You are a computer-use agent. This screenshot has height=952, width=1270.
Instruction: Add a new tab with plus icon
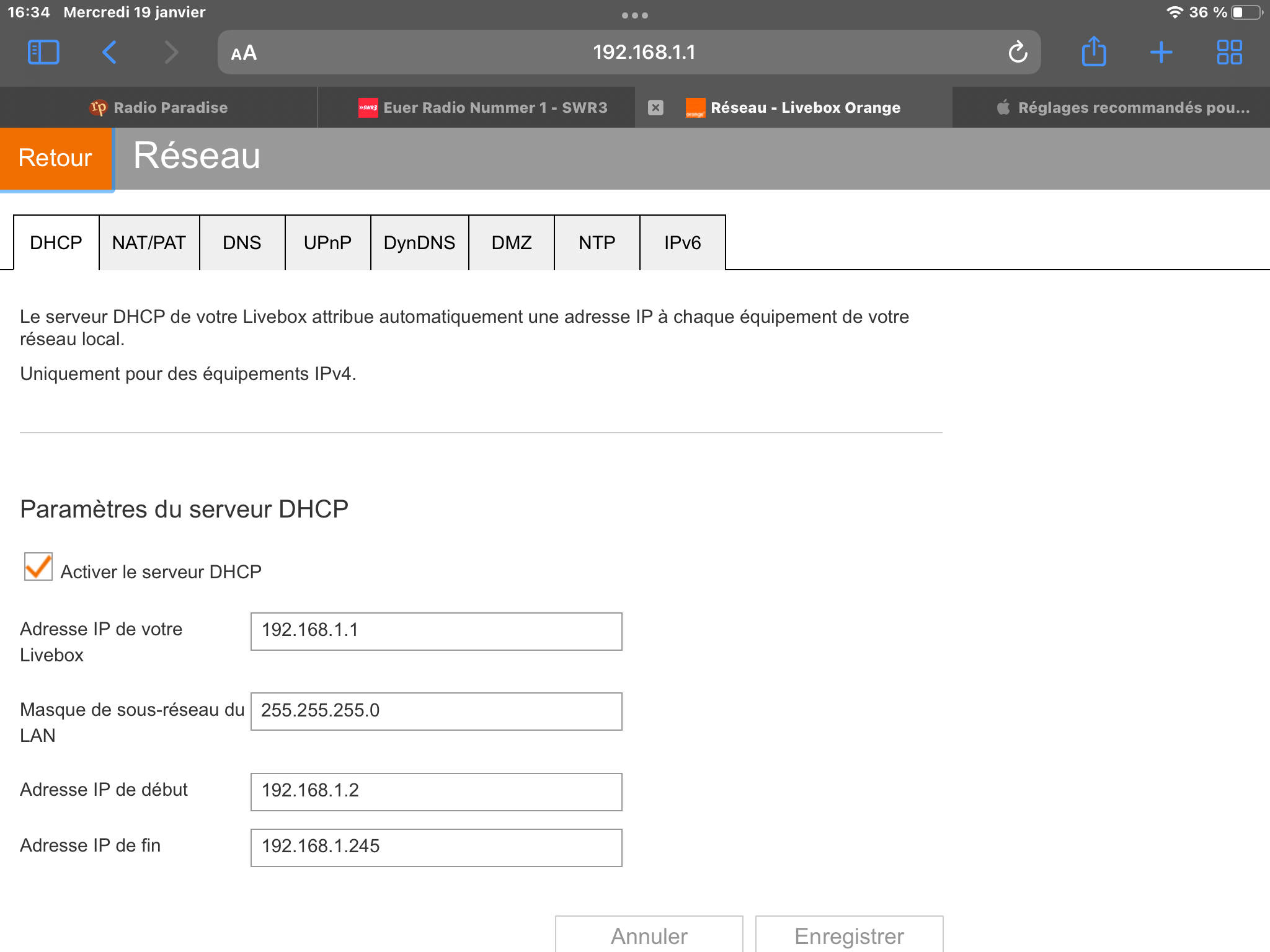(x=1161, y=52)
